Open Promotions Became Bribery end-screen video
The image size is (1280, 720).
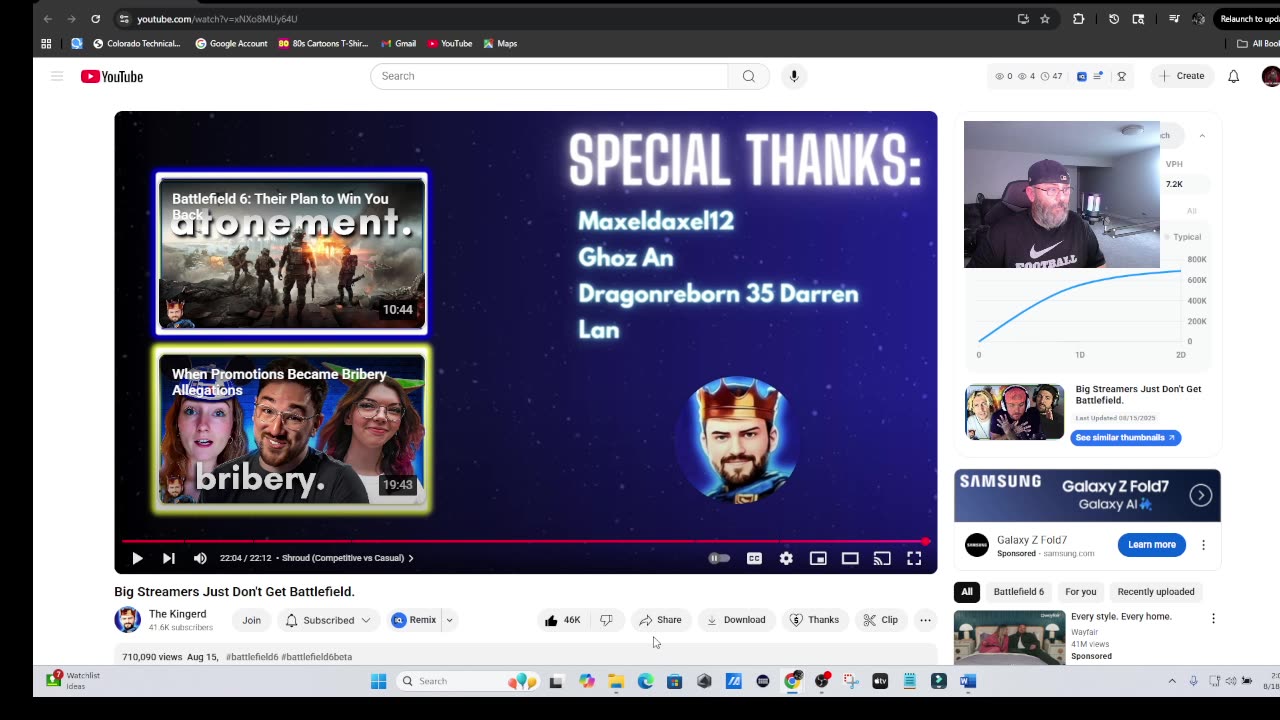pyautogui.click(x=292, y=430)
